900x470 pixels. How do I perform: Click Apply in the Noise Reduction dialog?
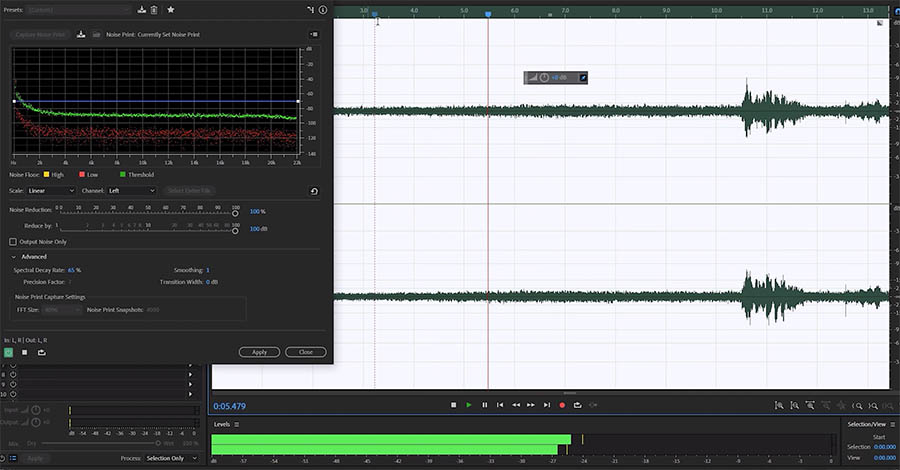coord(259,352)
